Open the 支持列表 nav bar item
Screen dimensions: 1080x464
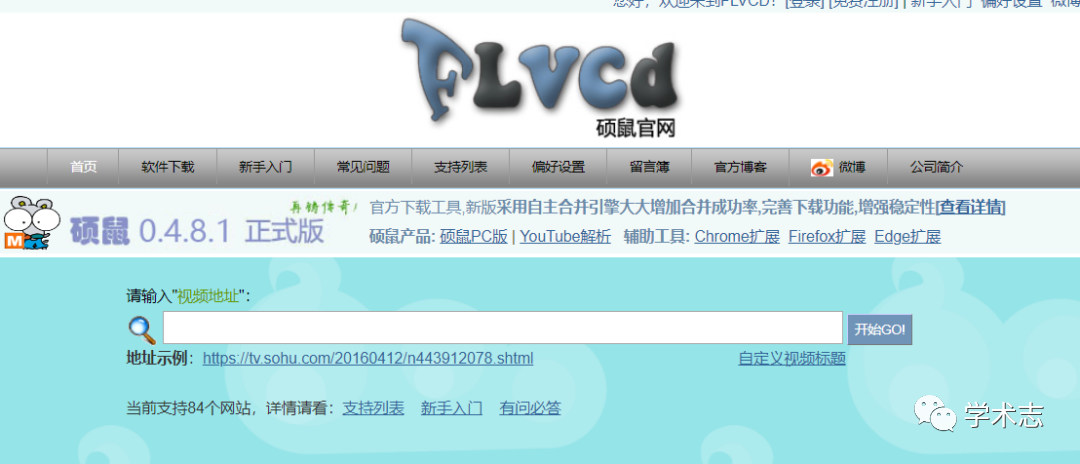[x=461, y=167]
